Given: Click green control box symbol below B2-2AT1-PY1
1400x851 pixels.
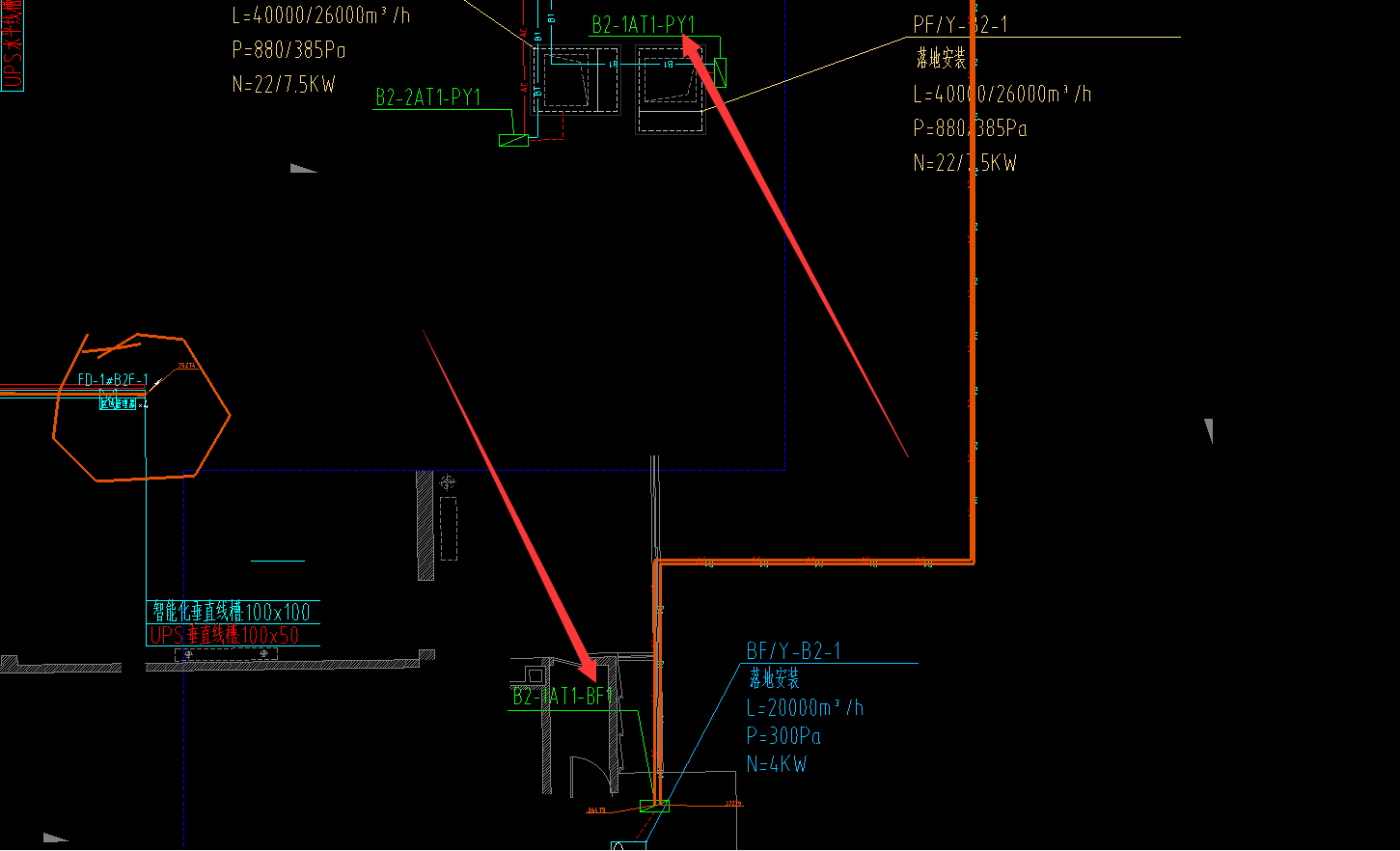Looking at the screenshot, I should click(513, 140).
